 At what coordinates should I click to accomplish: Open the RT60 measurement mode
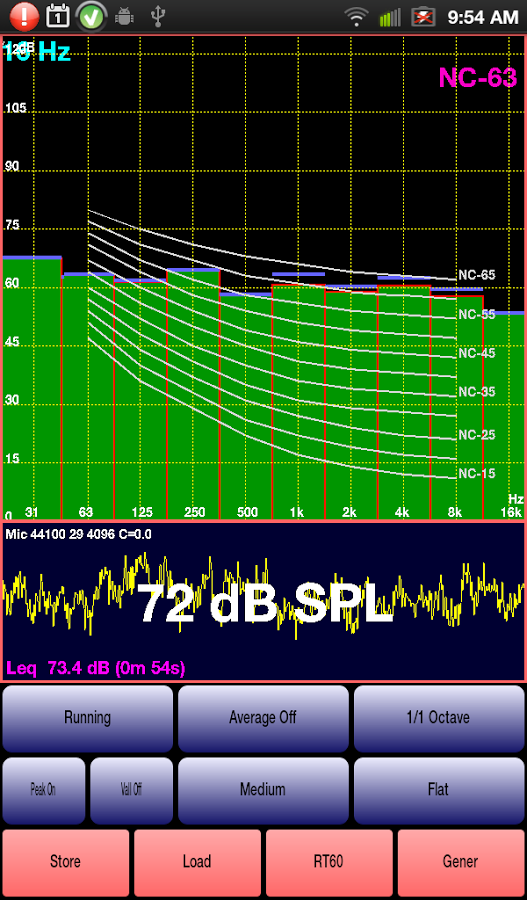pyautogui.click(x=329, y=862)
